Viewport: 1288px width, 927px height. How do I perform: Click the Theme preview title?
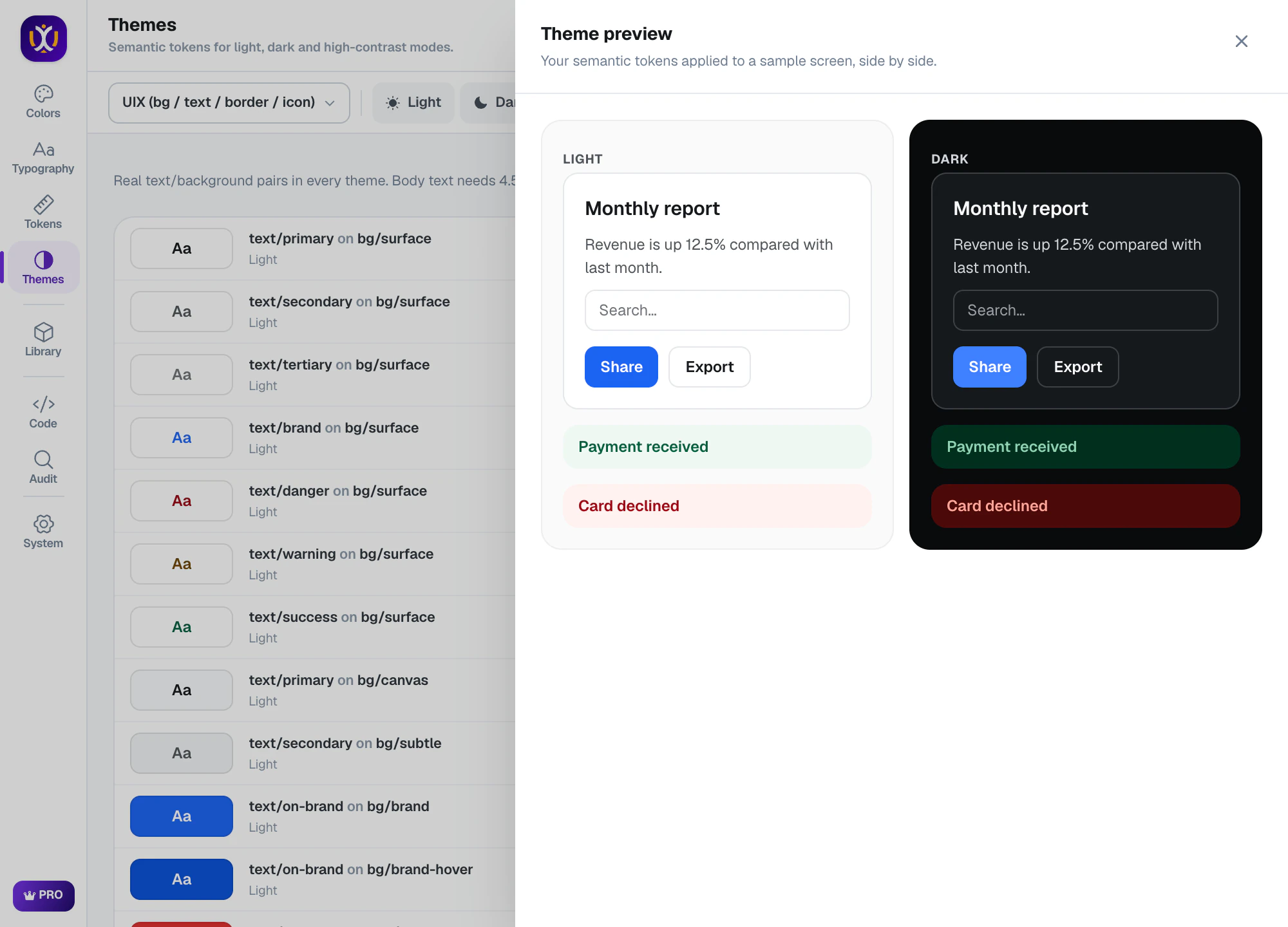[x=607, y=33]
